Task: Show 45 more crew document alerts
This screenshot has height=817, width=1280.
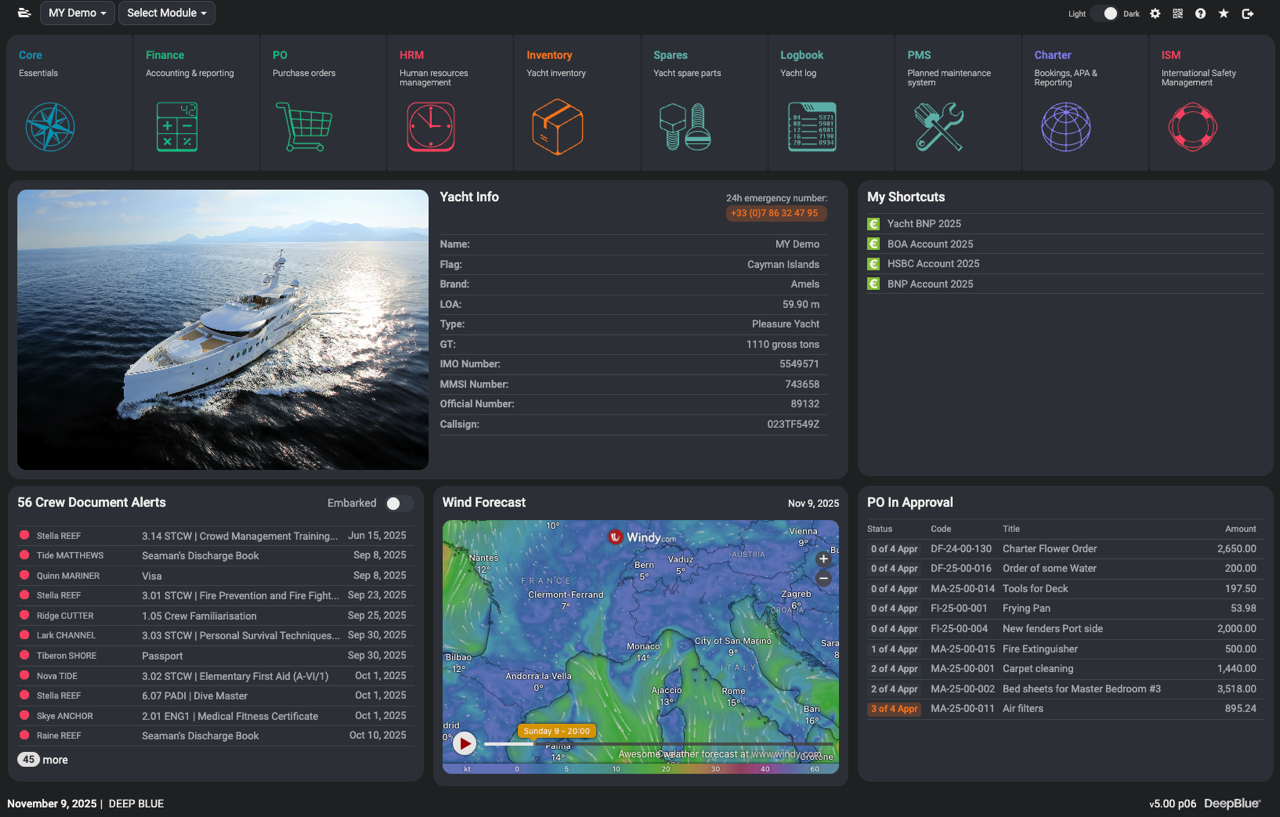Action: point(43,760)
